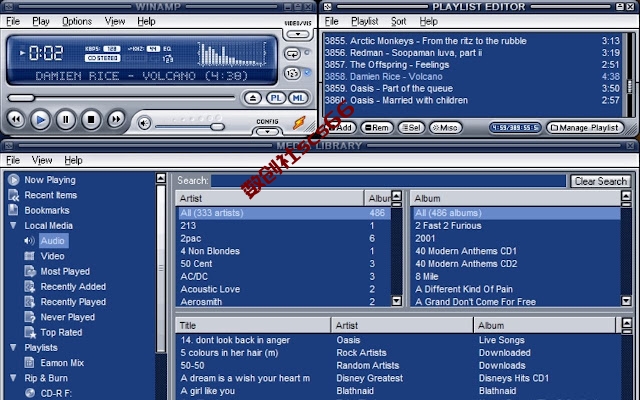Pause the current song
The height and width of the screenshot is (400, 640).
point(66,119)
